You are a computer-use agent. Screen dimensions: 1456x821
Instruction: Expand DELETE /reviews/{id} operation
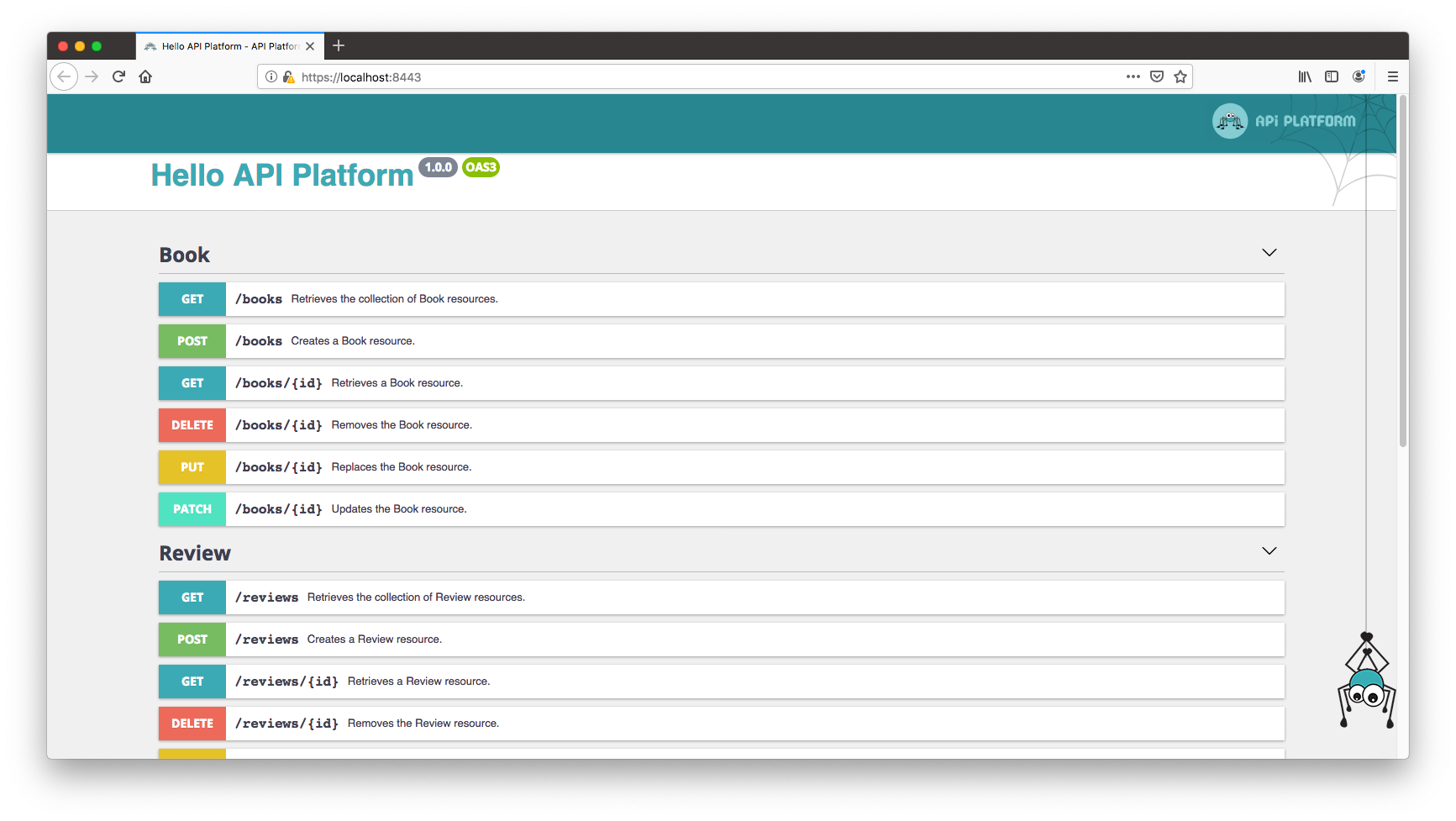click(721, 724)
